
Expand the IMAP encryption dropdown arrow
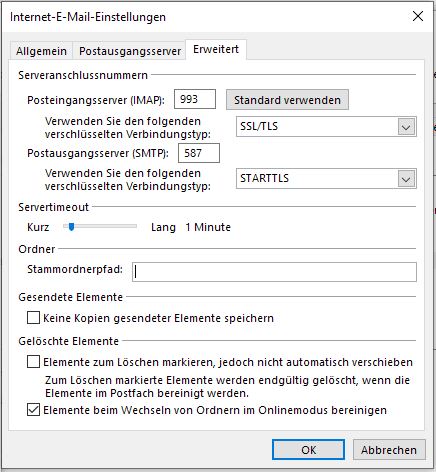point(406,127)
